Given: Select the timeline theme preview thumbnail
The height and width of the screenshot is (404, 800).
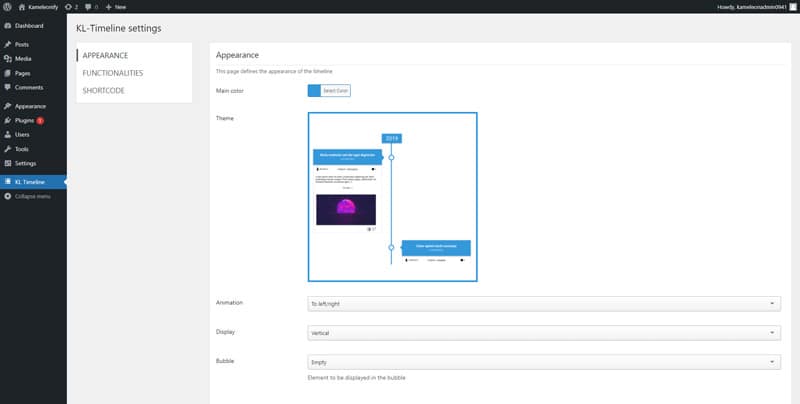Looking at the screenshot, I should click(x=392, y=196).
